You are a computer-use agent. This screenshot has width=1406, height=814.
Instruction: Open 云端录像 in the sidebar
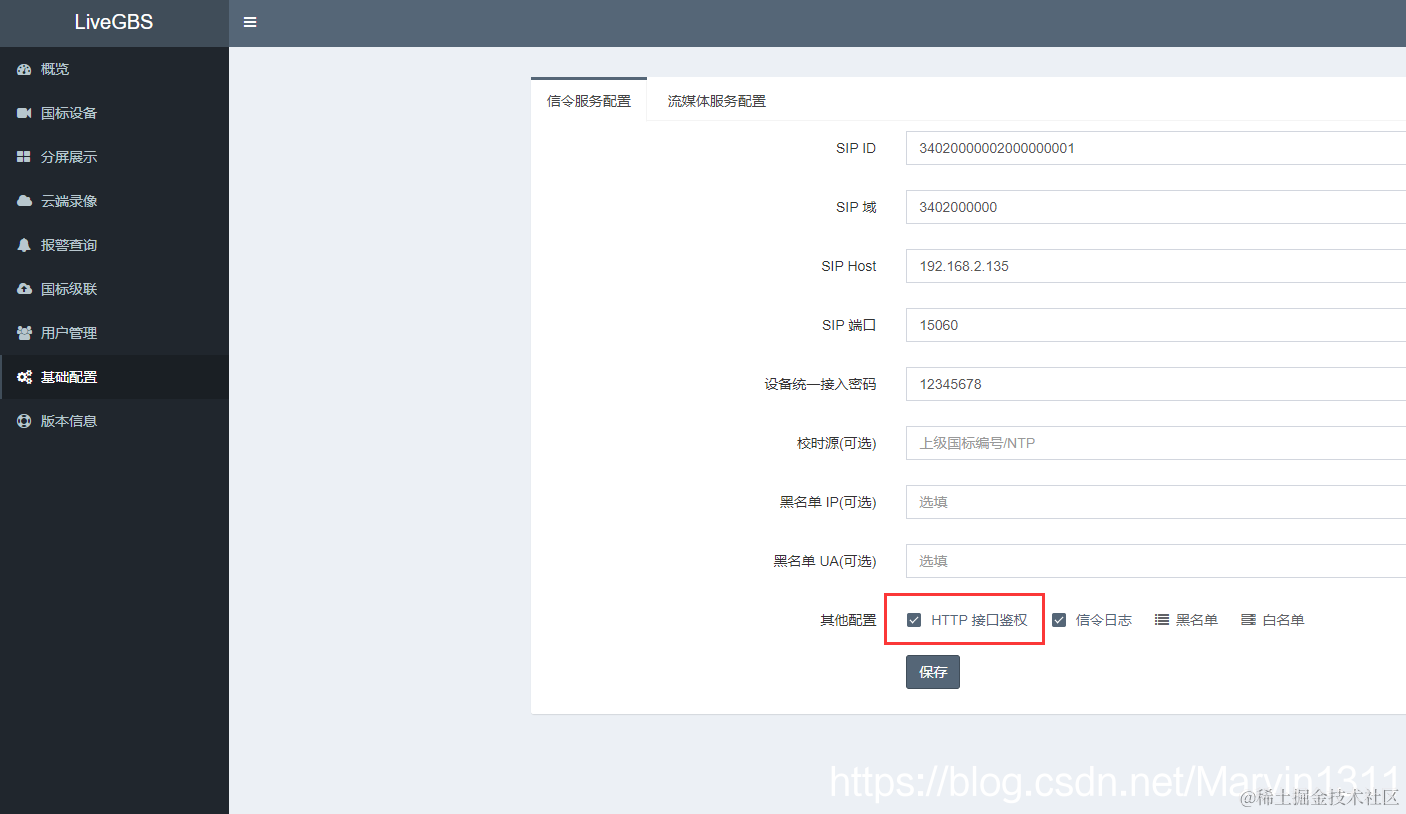[114, 201]
